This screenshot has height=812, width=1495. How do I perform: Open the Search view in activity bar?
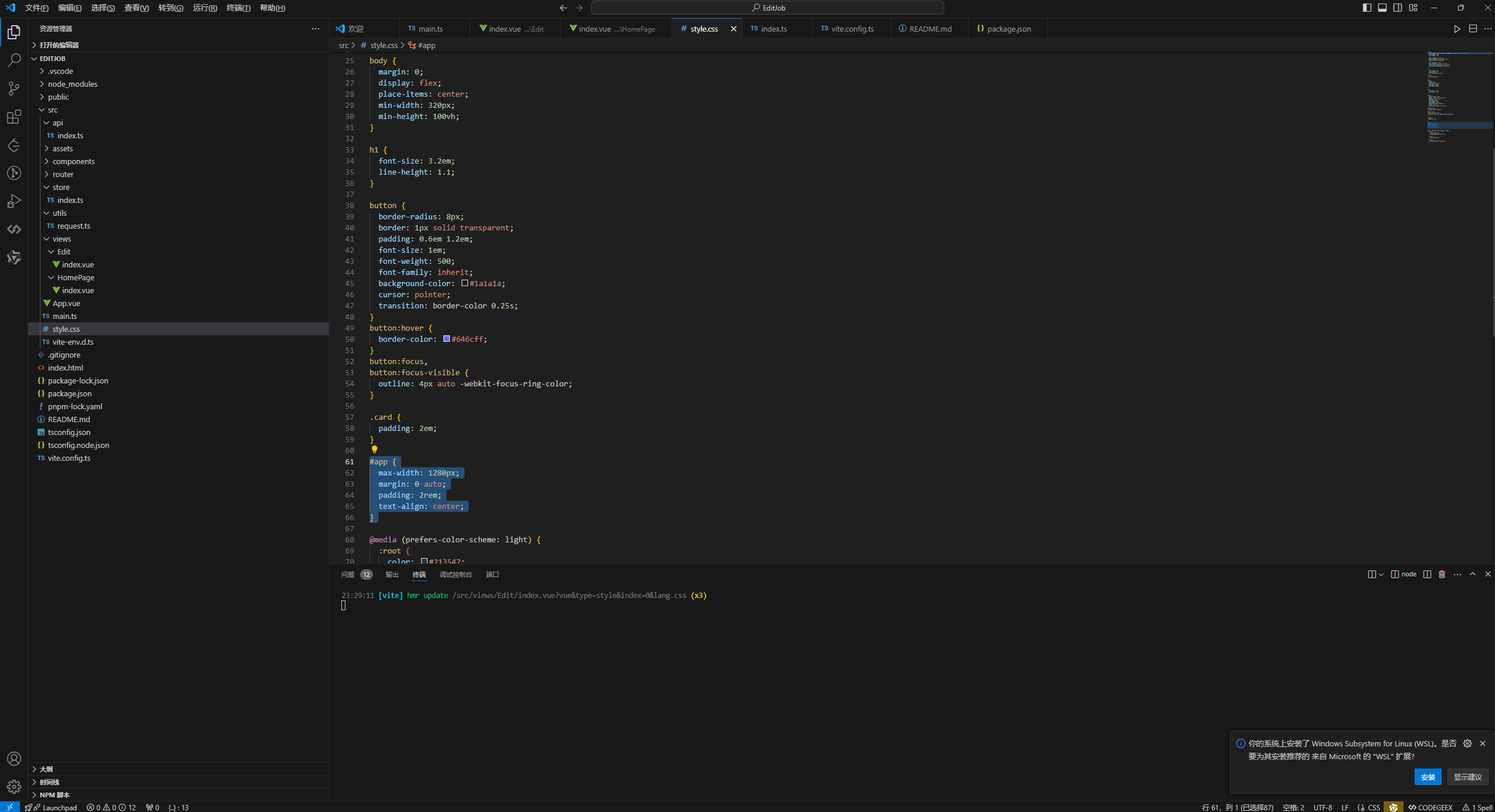[14, 60]
